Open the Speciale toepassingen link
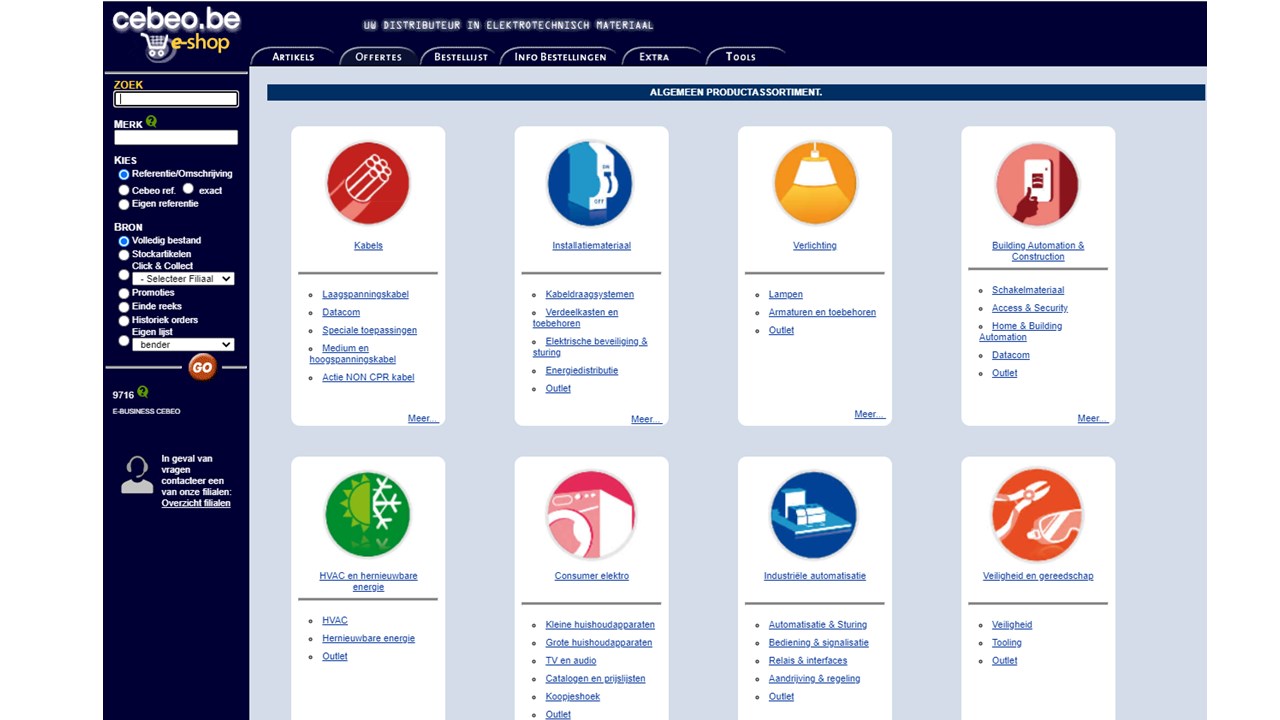 [x=369, y=330]
